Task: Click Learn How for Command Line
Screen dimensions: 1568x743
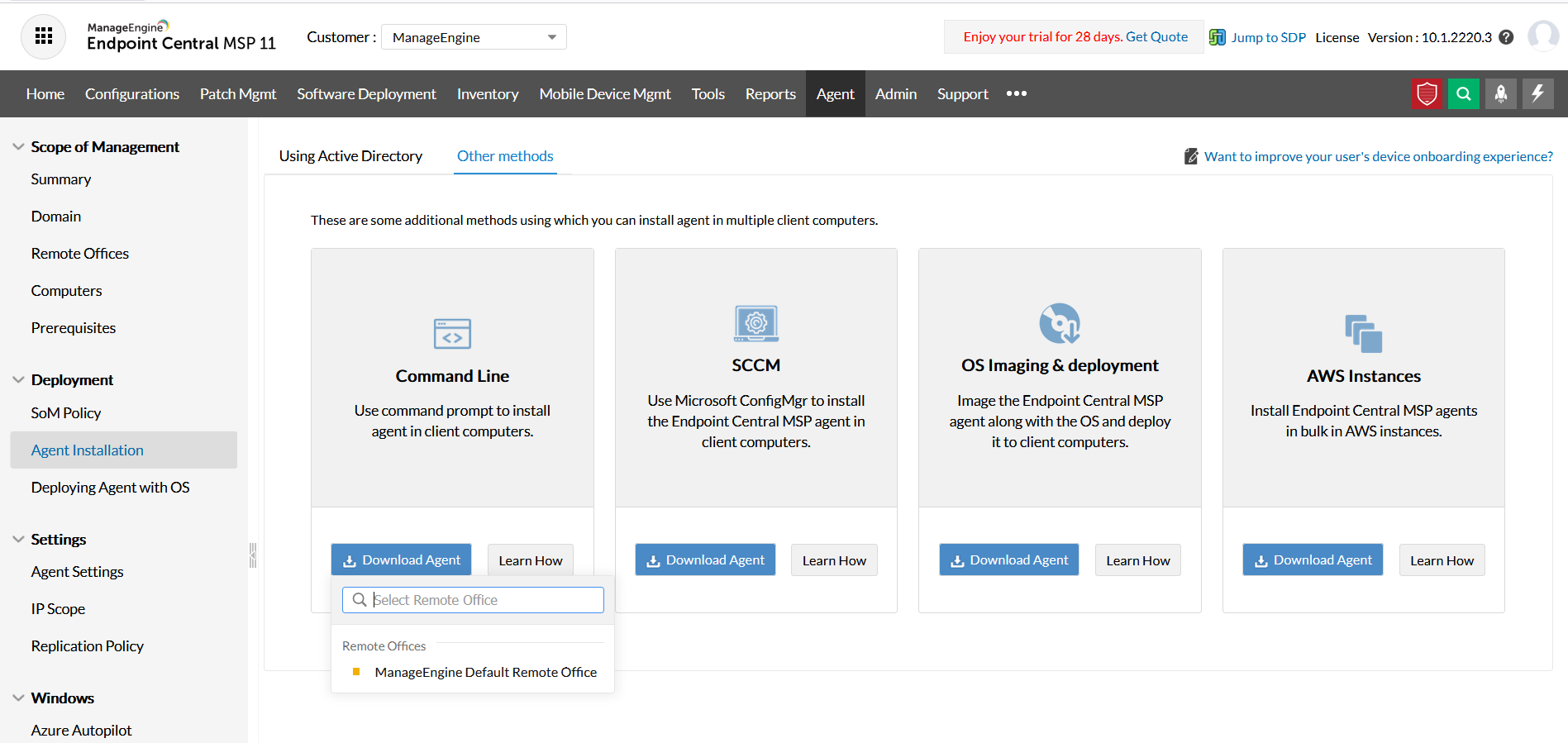Action: pos(531,560)
